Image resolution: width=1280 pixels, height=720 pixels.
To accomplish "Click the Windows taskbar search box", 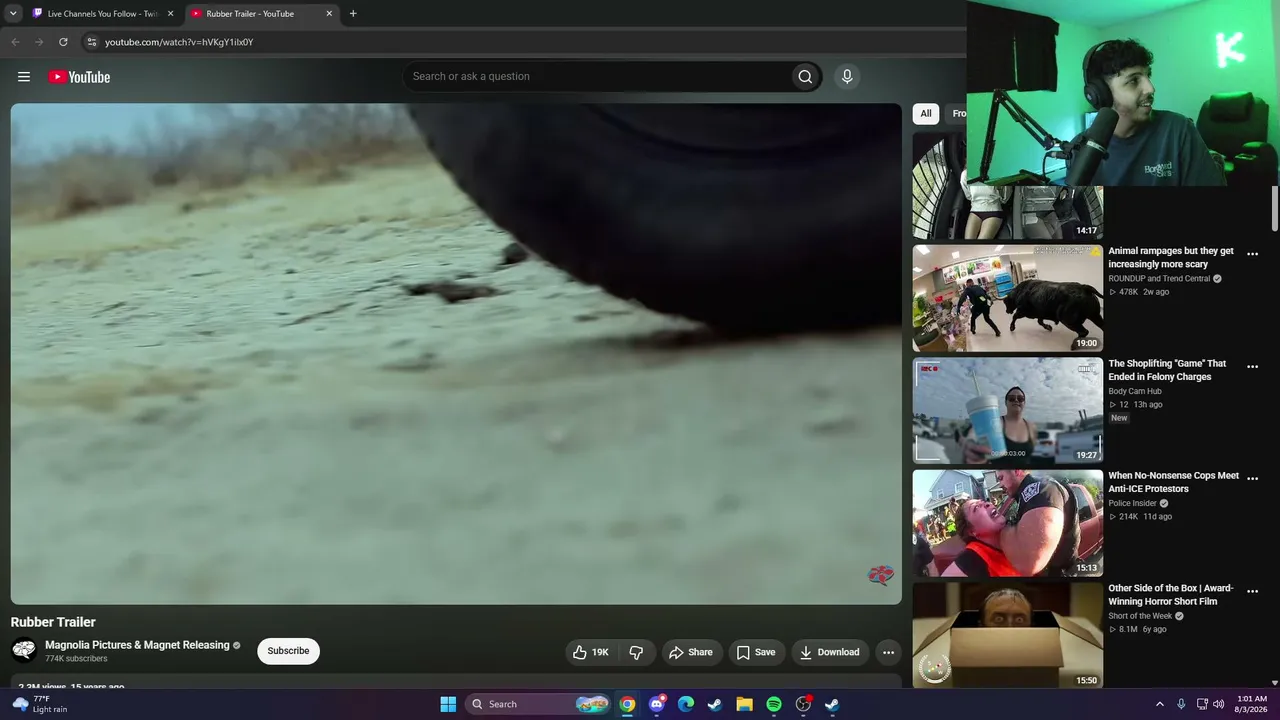I will pos(538,704).
